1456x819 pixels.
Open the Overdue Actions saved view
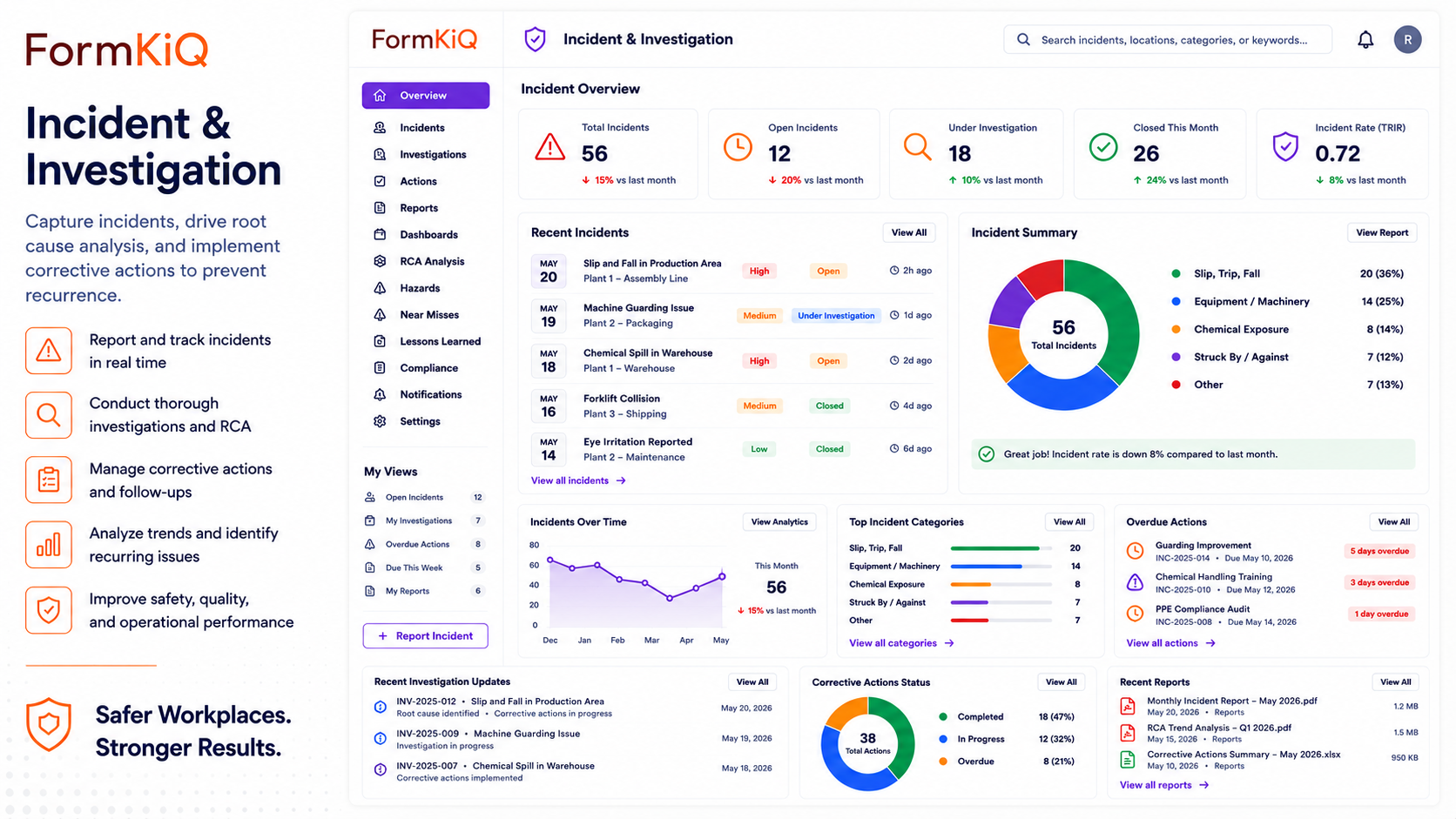425,544
